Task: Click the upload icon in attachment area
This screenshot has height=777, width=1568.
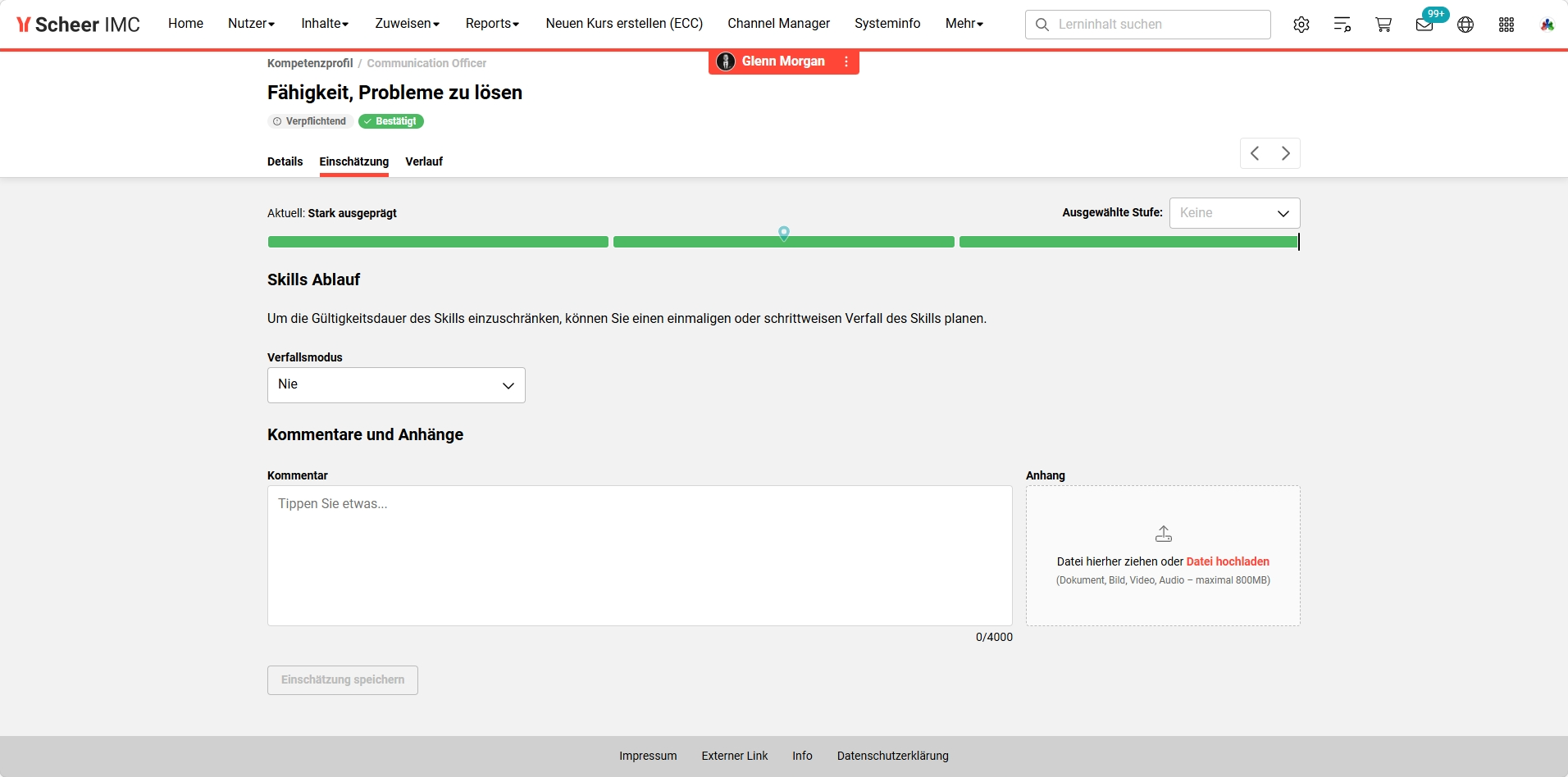Action: tap(1164, 534)
